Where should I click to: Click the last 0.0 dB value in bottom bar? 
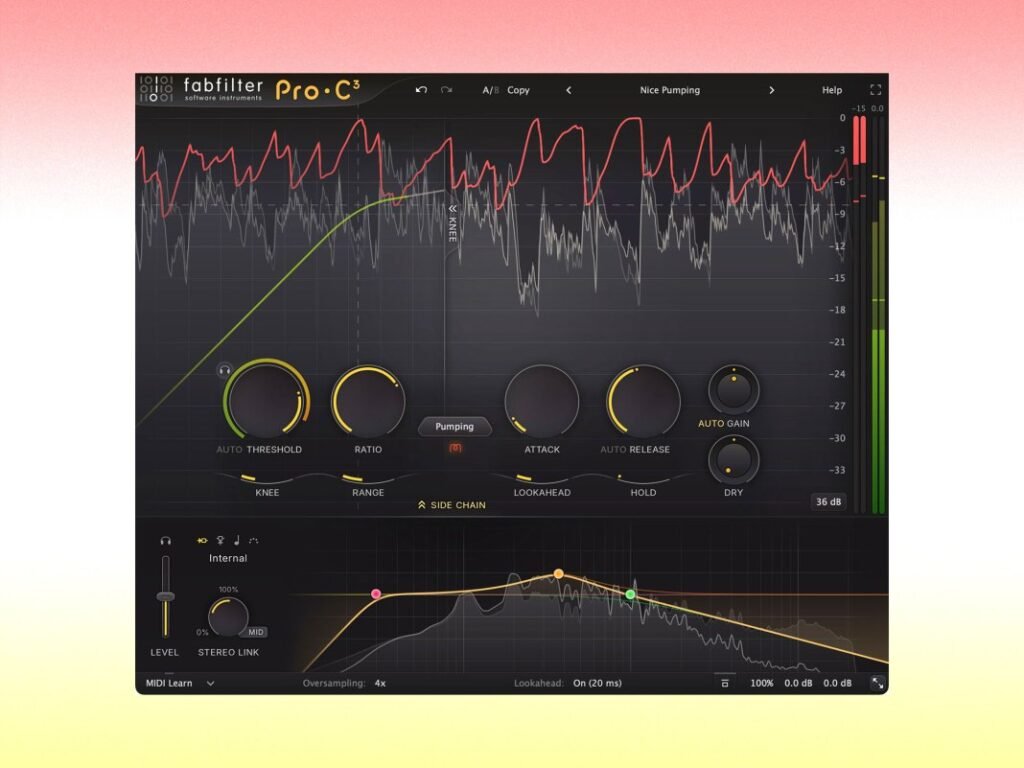(x=837, y=683)
